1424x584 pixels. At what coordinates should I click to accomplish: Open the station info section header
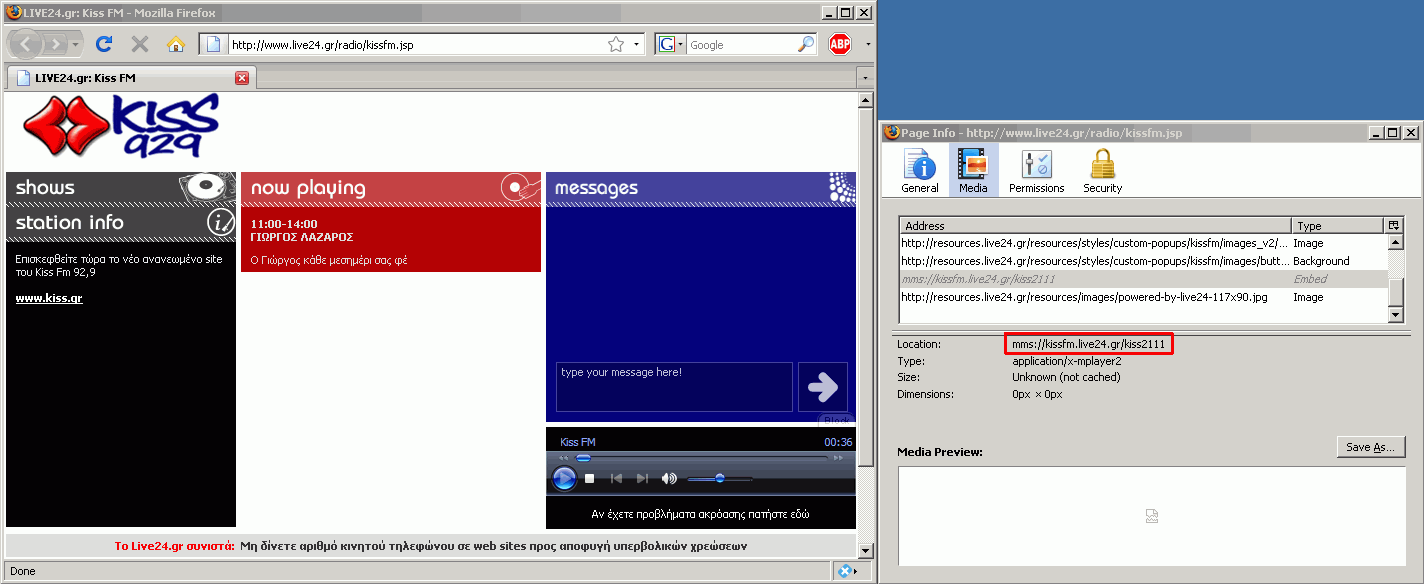(x=121, y=222)
